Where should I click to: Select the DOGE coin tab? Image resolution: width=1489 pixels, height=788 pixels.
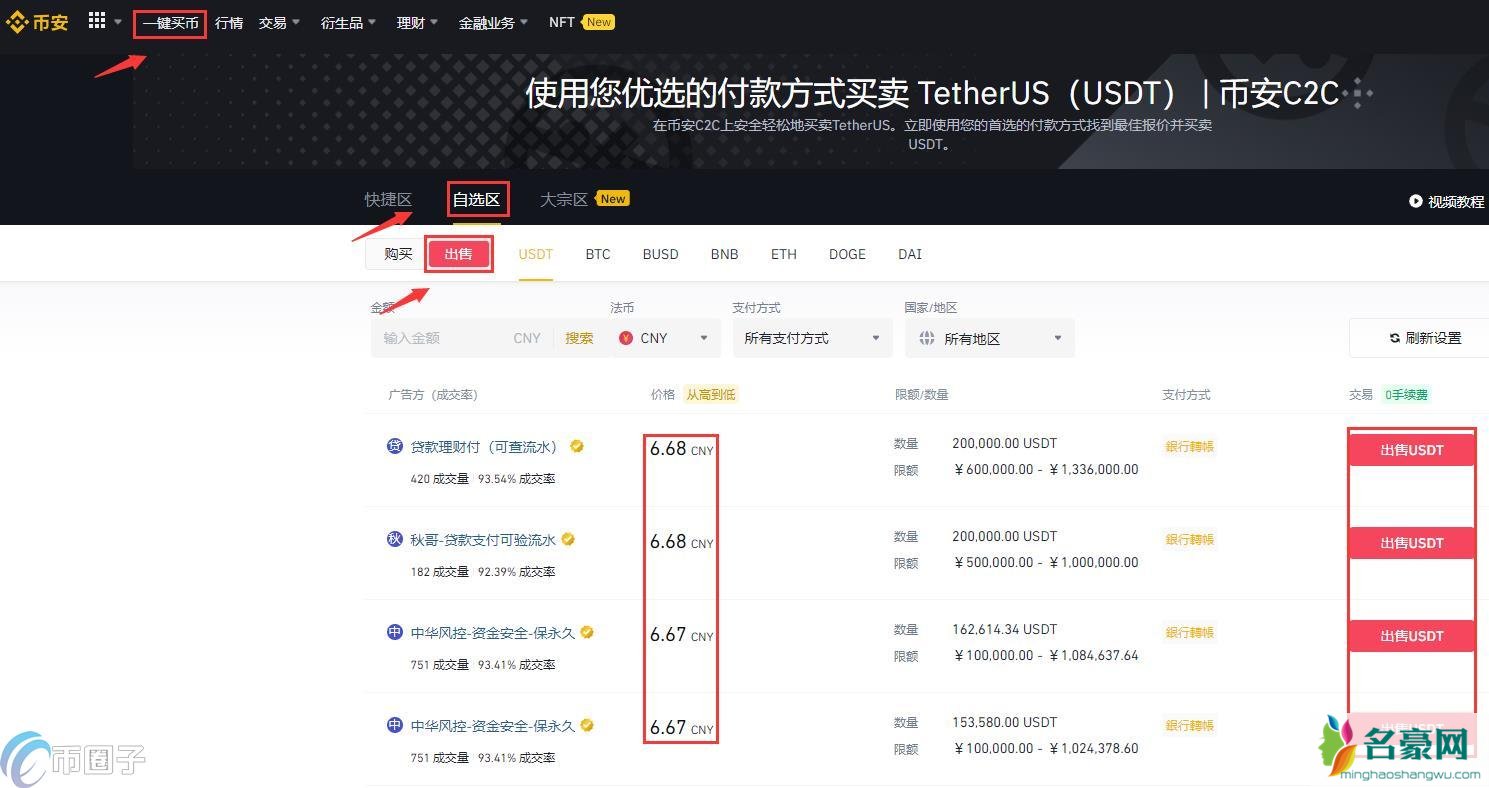[847, 254]
